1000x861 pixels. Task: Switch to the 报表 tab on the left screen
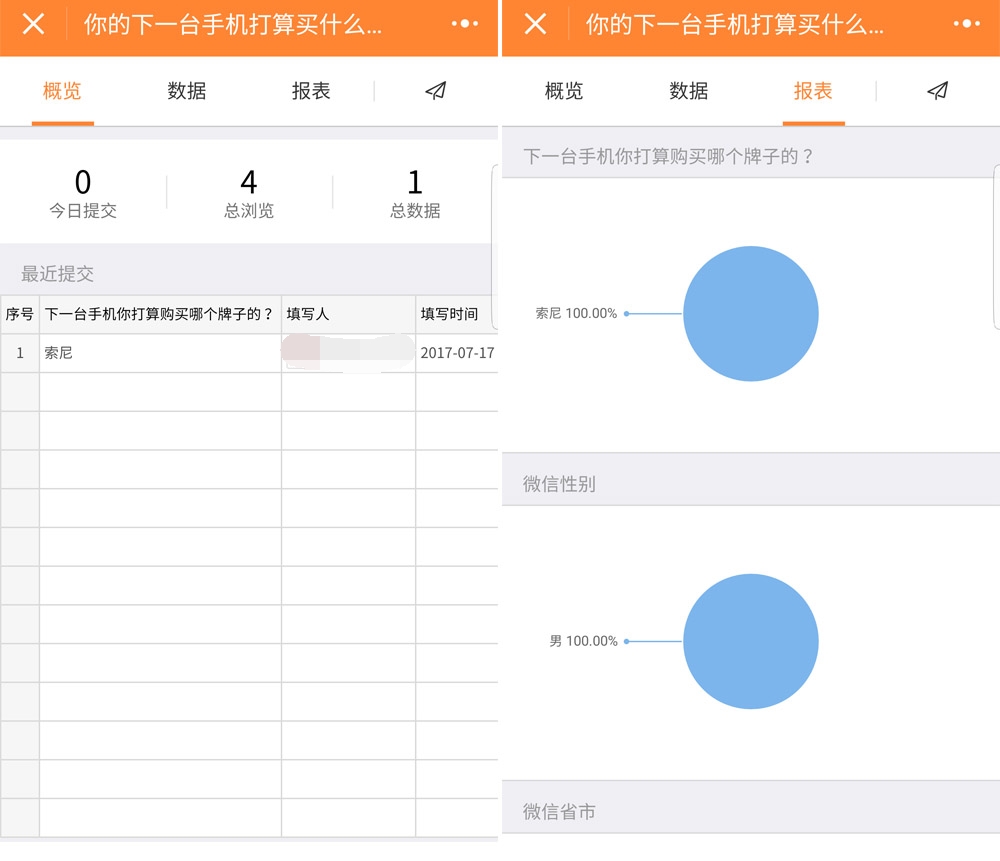(310, 91)
